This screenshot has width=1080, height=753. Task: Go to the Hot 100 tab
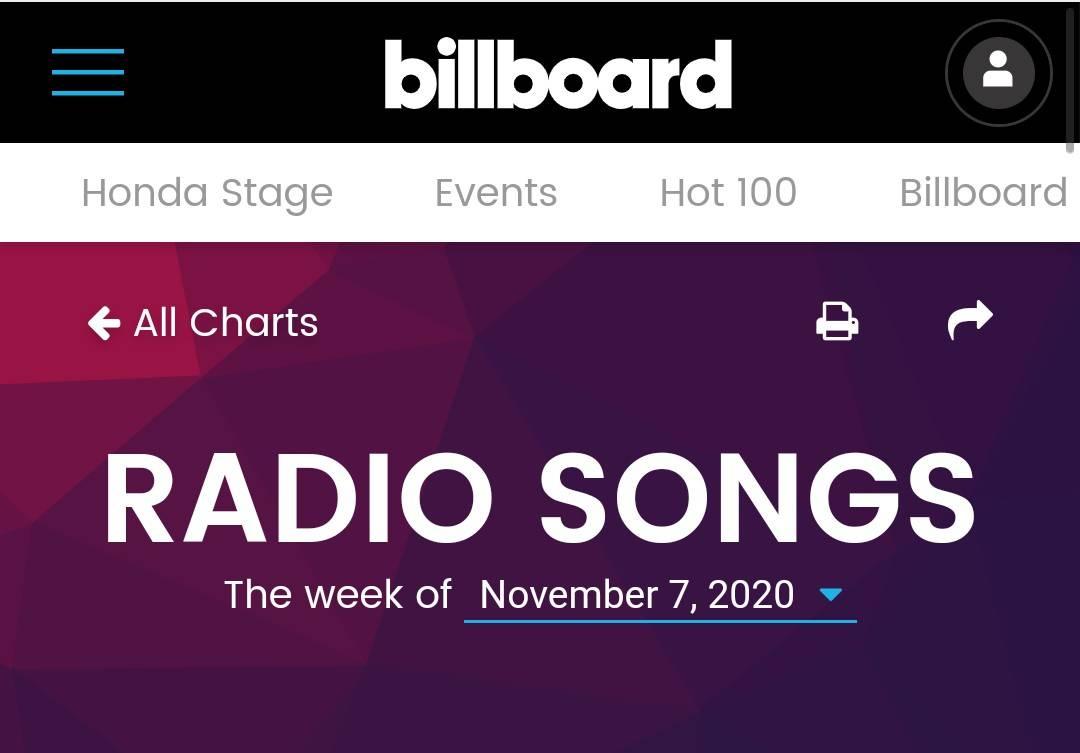point(728,192)
